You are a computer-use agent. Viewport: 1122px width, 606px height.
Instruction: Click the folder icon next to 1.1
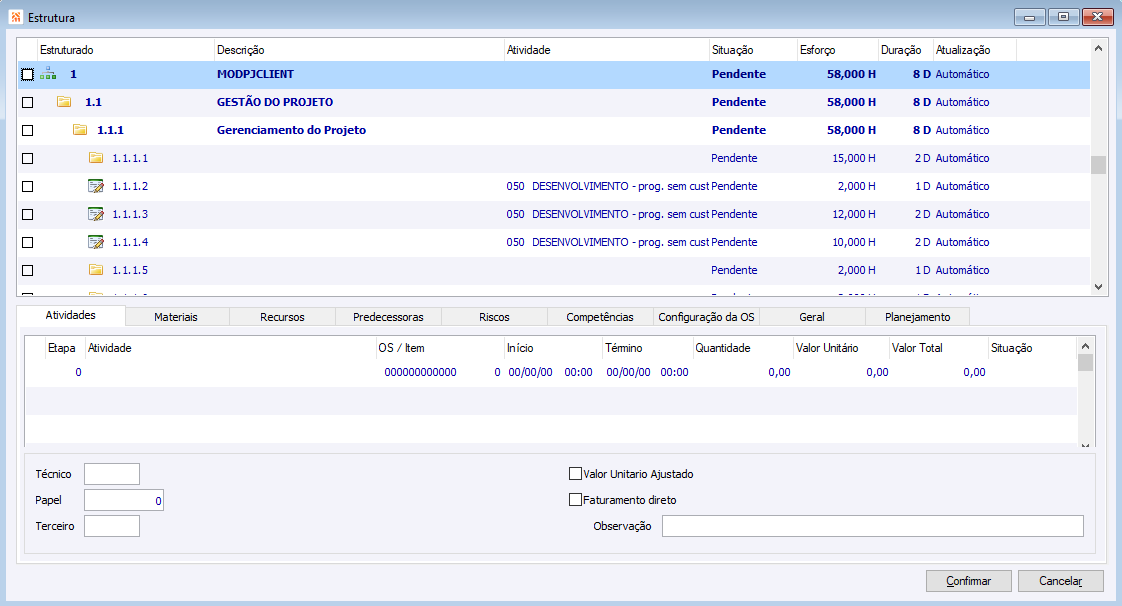pyautogui.click(x=64, y=102)
